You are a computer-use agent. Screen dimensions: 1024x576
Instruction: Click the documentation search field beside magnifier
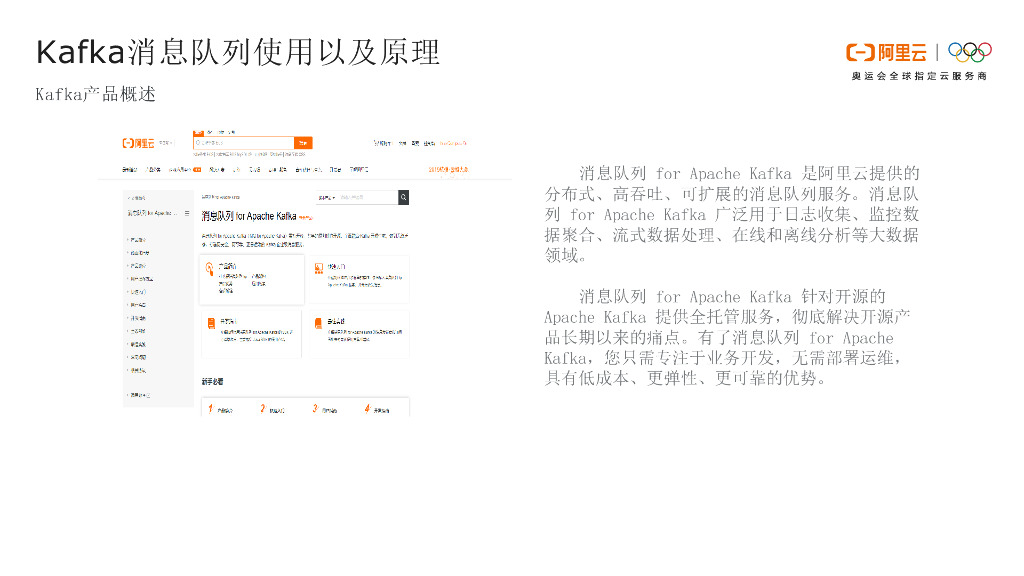(x=368, y=197)
